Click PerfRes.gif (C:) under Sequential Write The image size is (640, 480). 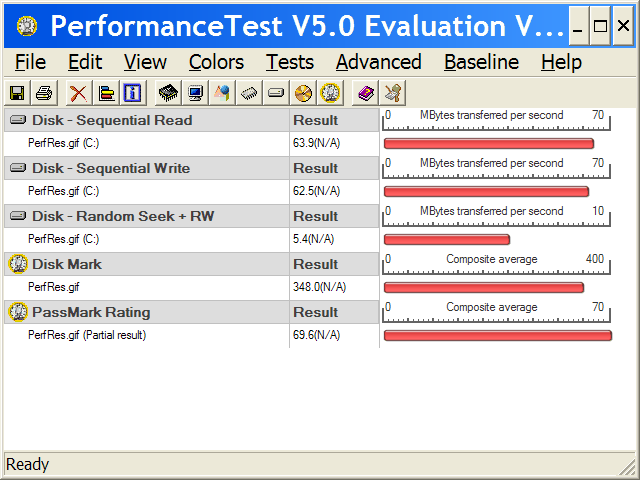click(63, 191)
